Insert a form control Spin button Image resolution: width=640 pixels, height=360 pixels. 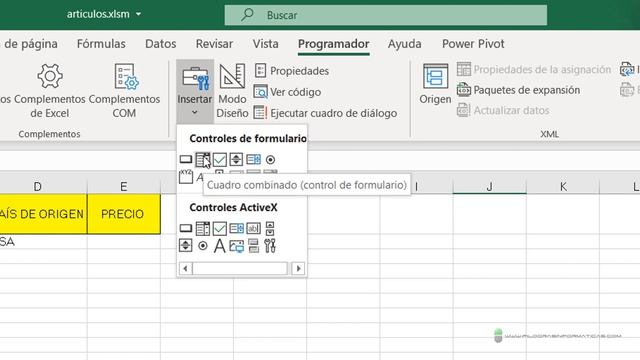point(236,160)
